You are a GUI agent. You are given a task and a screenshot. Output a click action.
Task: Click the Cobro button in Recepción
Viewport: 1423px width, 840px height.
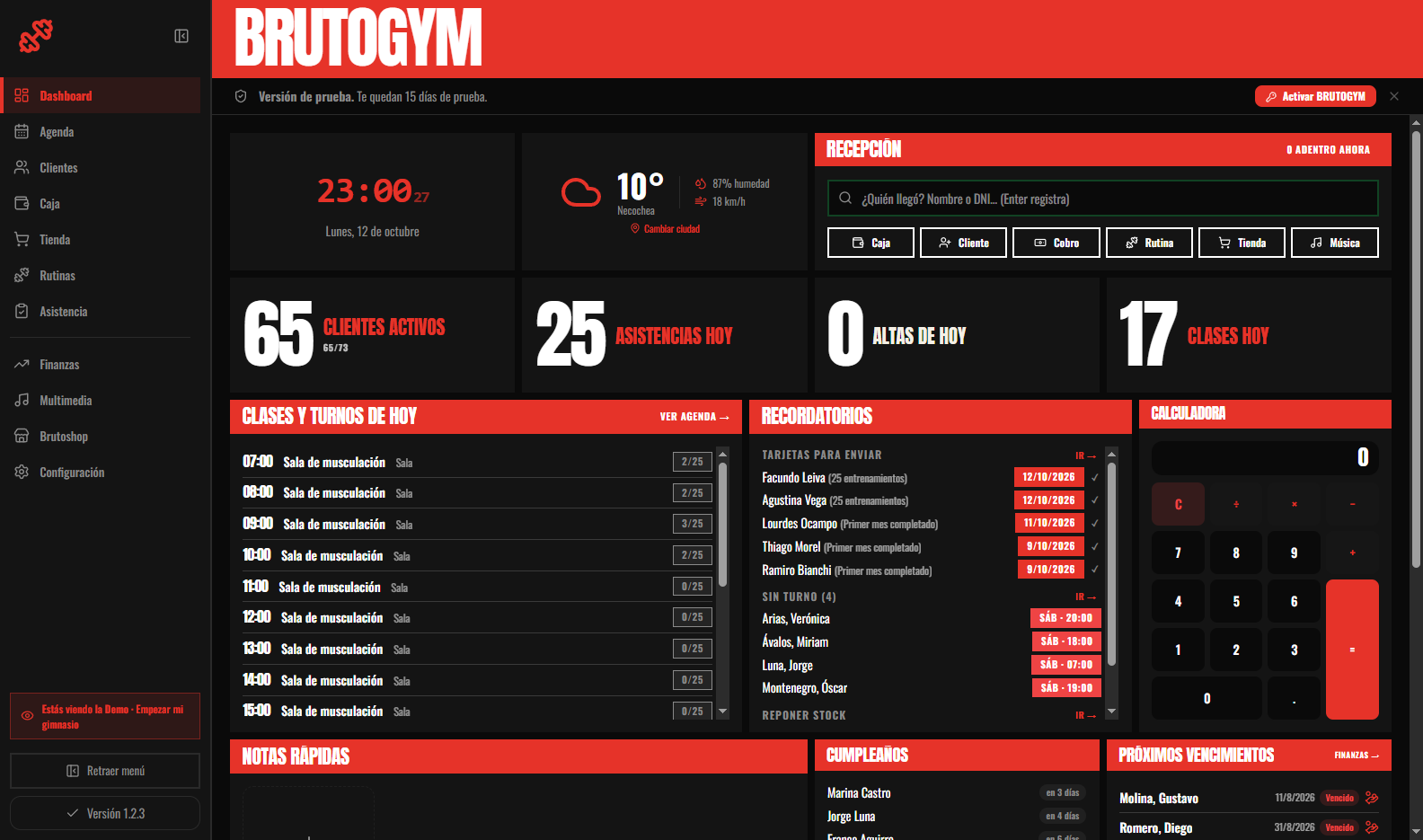[1056, 243]
